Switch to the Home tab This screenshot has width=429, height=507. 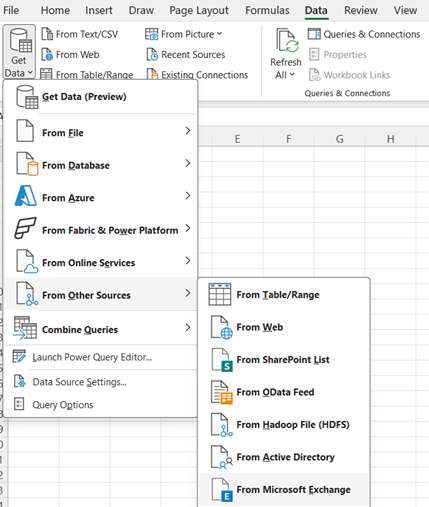[55, 10]
